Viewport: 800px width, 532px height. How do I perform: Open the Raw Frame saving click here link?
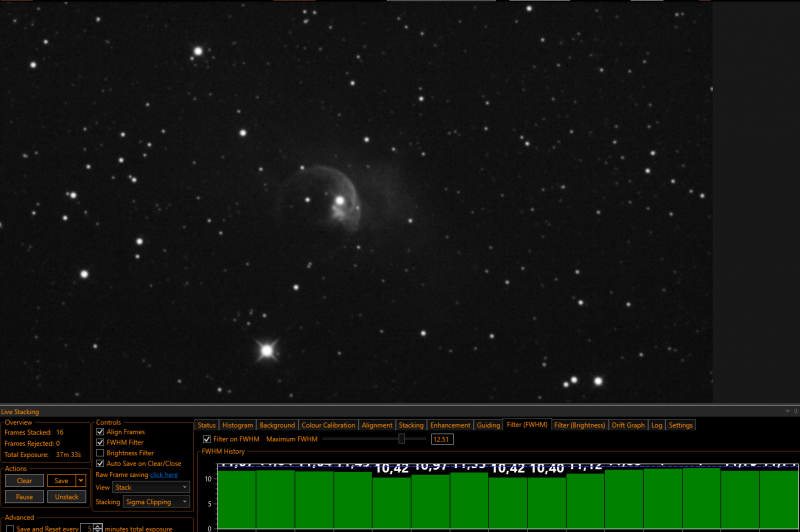164,475
